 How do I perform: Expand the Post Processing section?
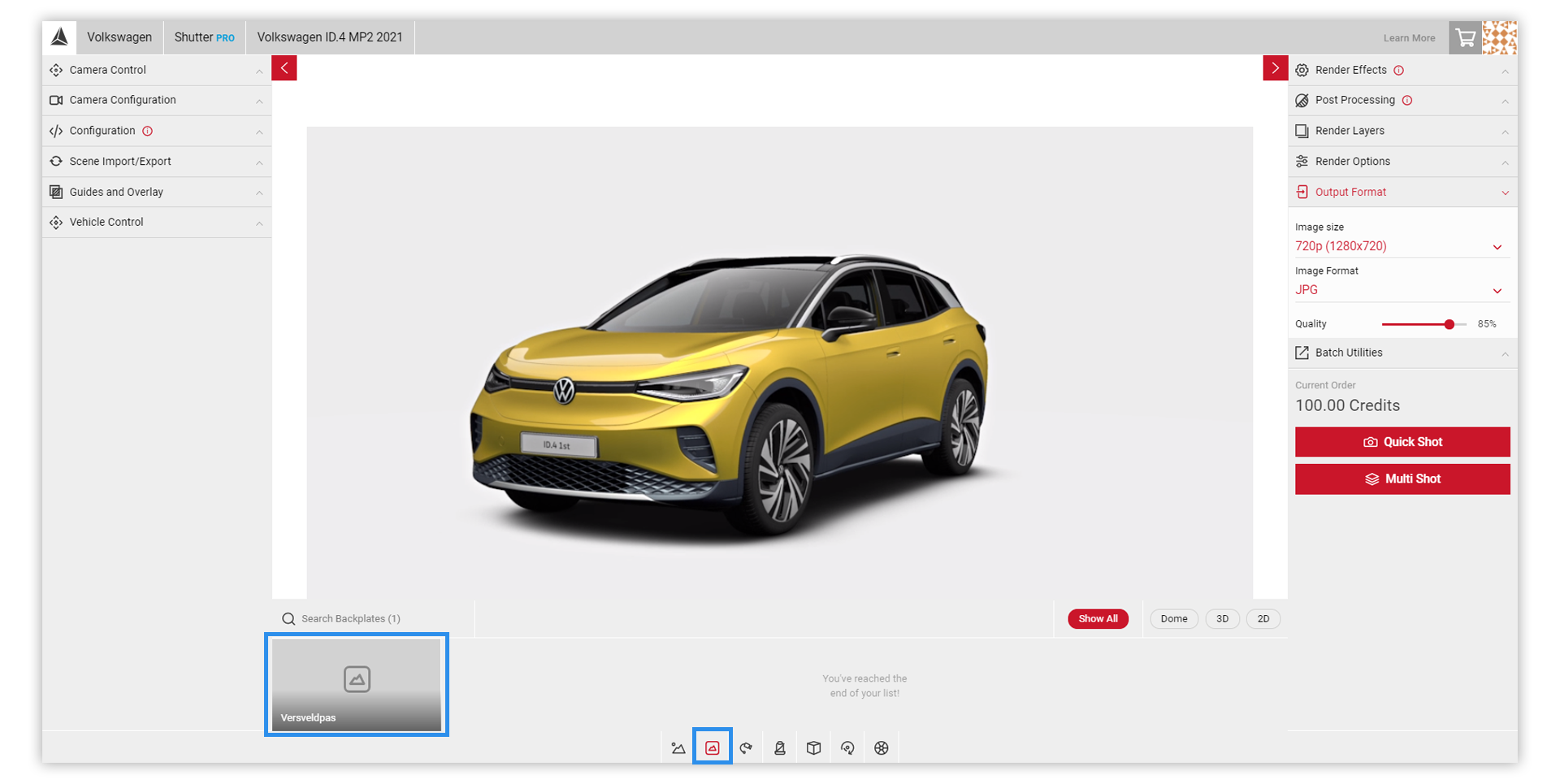point(1402,101)
